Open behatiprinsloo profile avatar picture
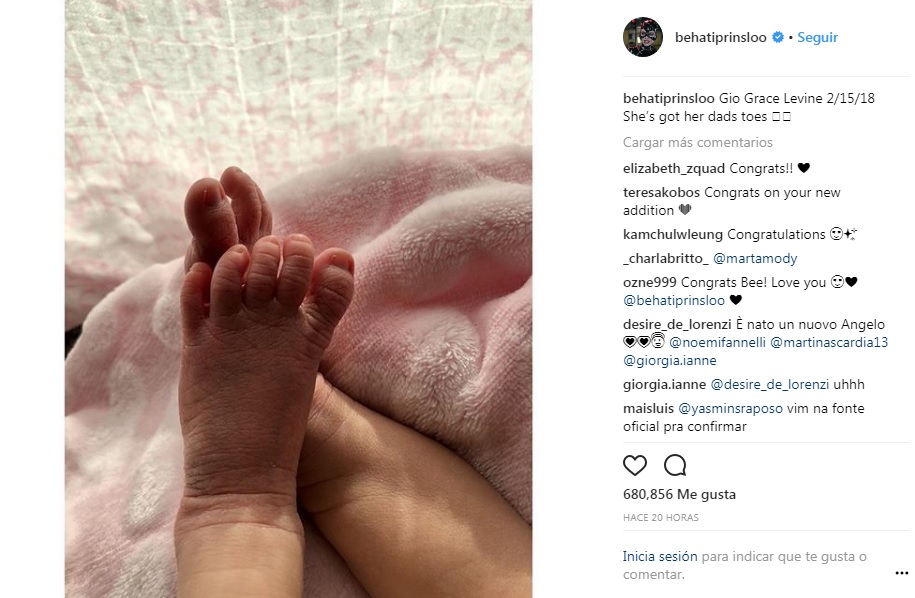 point(643,37)
